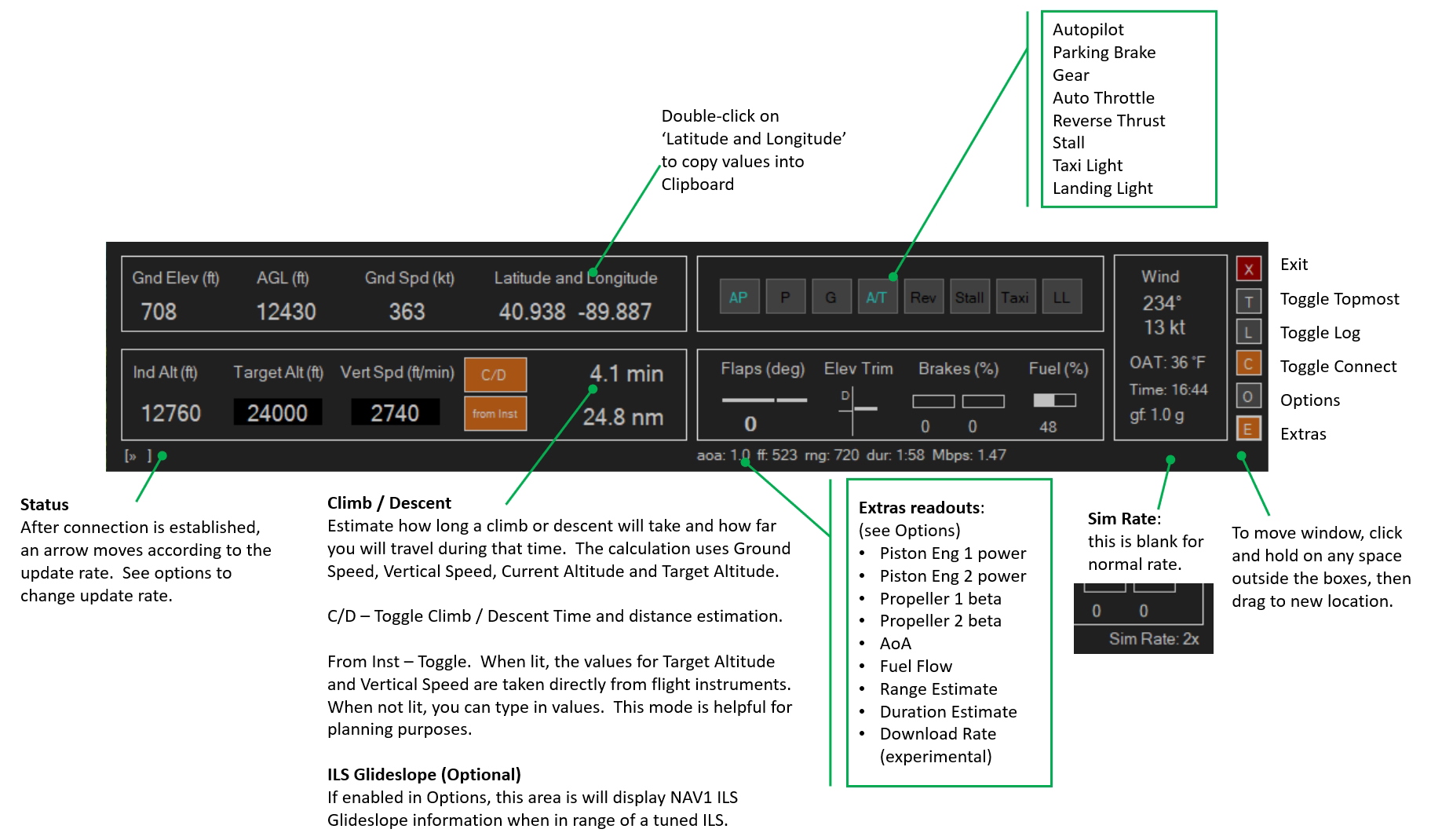Click the Target Alt field showing 24000
This screenshot has height=840, width=1442.
pos(278,413)
